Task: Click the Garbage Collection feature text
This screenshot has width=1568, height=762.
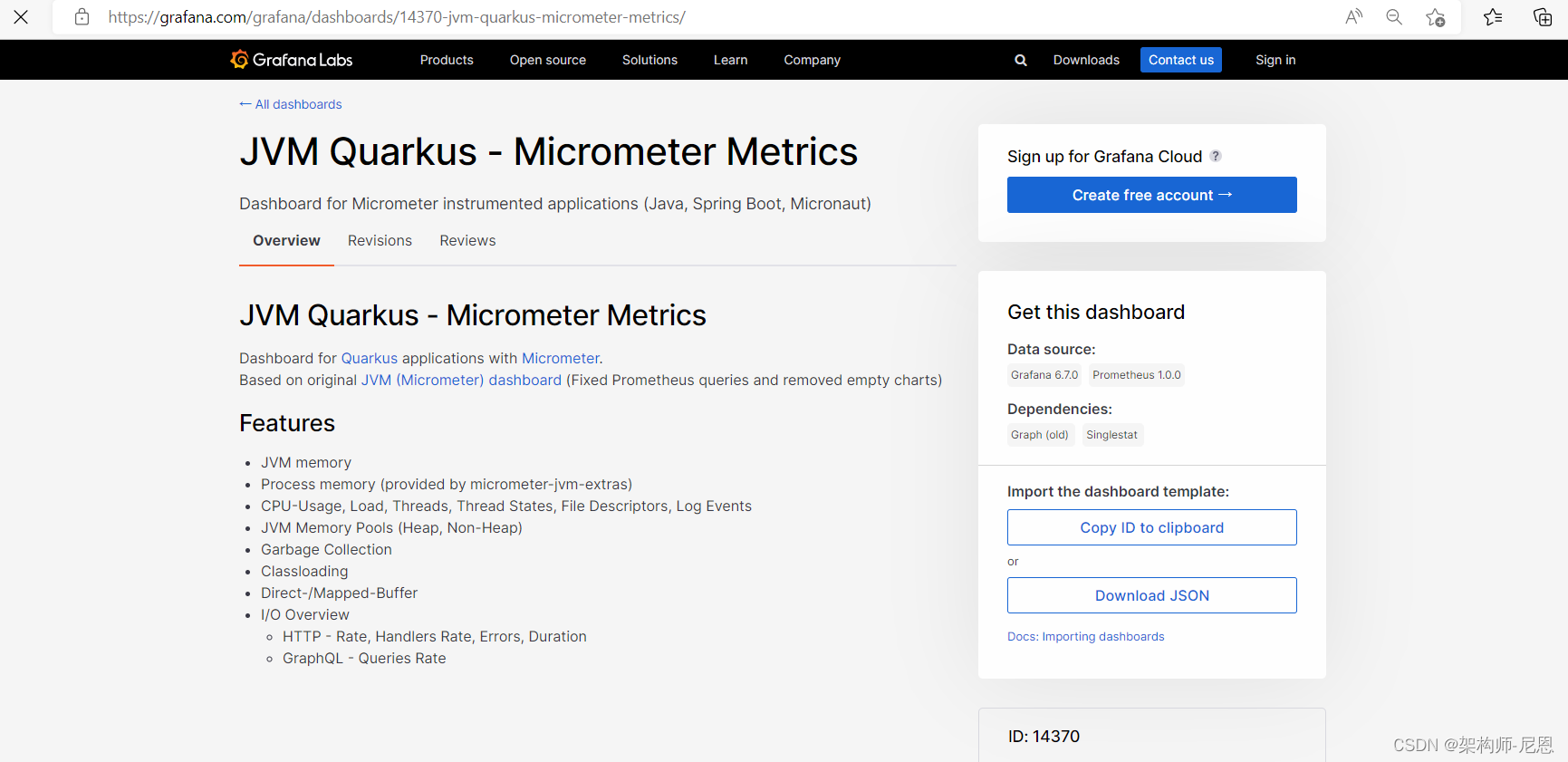Action: pos(326,549)
